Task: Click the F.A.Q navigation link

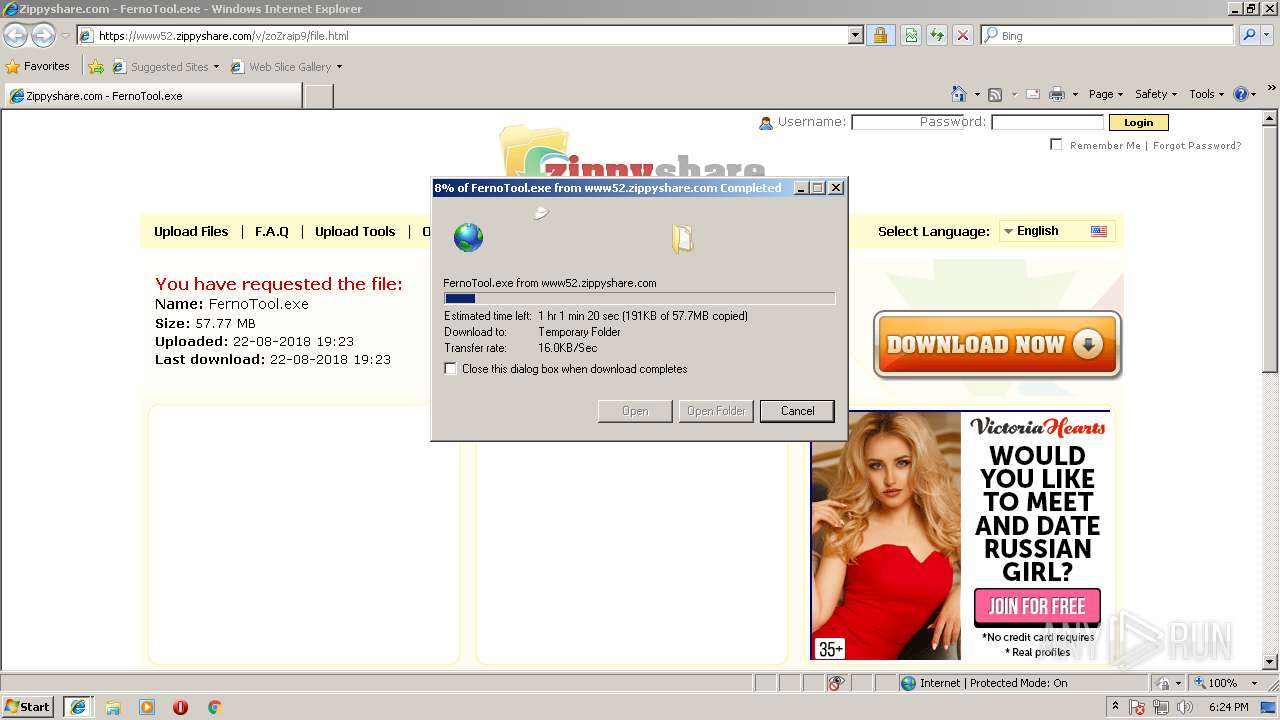Action: tap(271, 231)
